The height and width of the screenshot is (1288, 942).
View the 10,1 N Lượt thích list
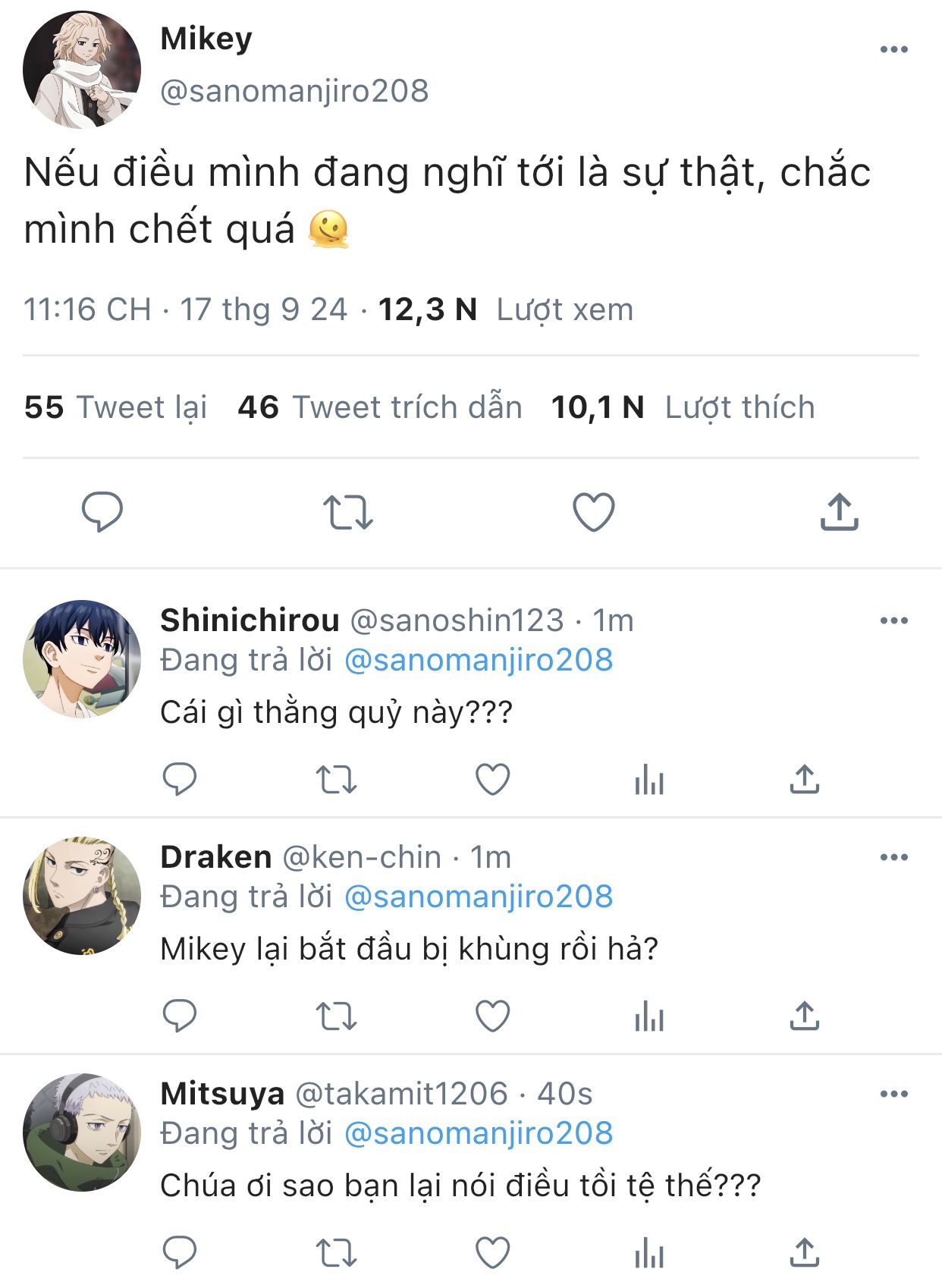(683, 407)
